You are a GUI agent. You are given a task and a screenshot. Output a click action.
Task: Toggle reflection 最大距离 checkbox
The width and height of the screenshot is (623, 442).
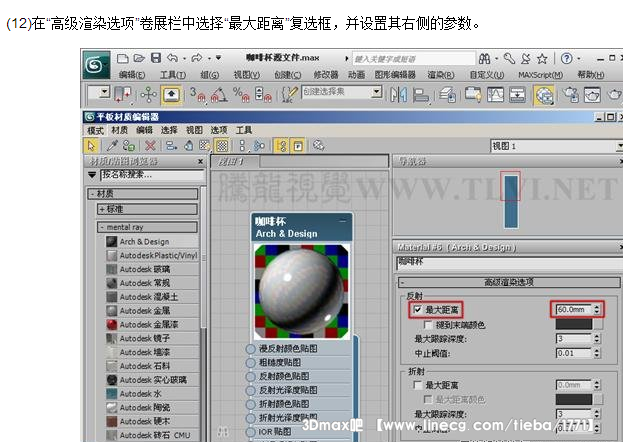[418, 309]
